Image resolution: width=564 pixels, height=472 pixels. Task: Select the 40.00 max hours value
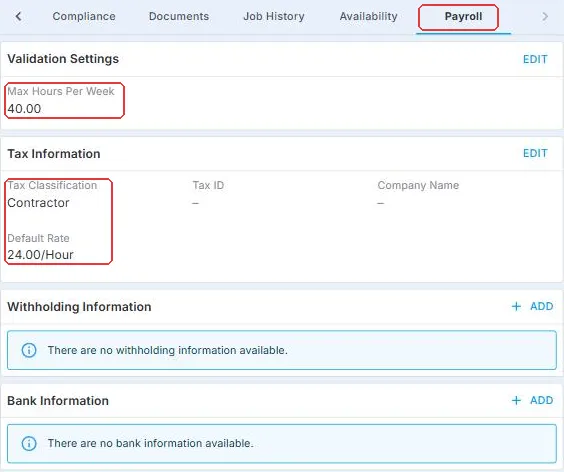coord(24,108)
